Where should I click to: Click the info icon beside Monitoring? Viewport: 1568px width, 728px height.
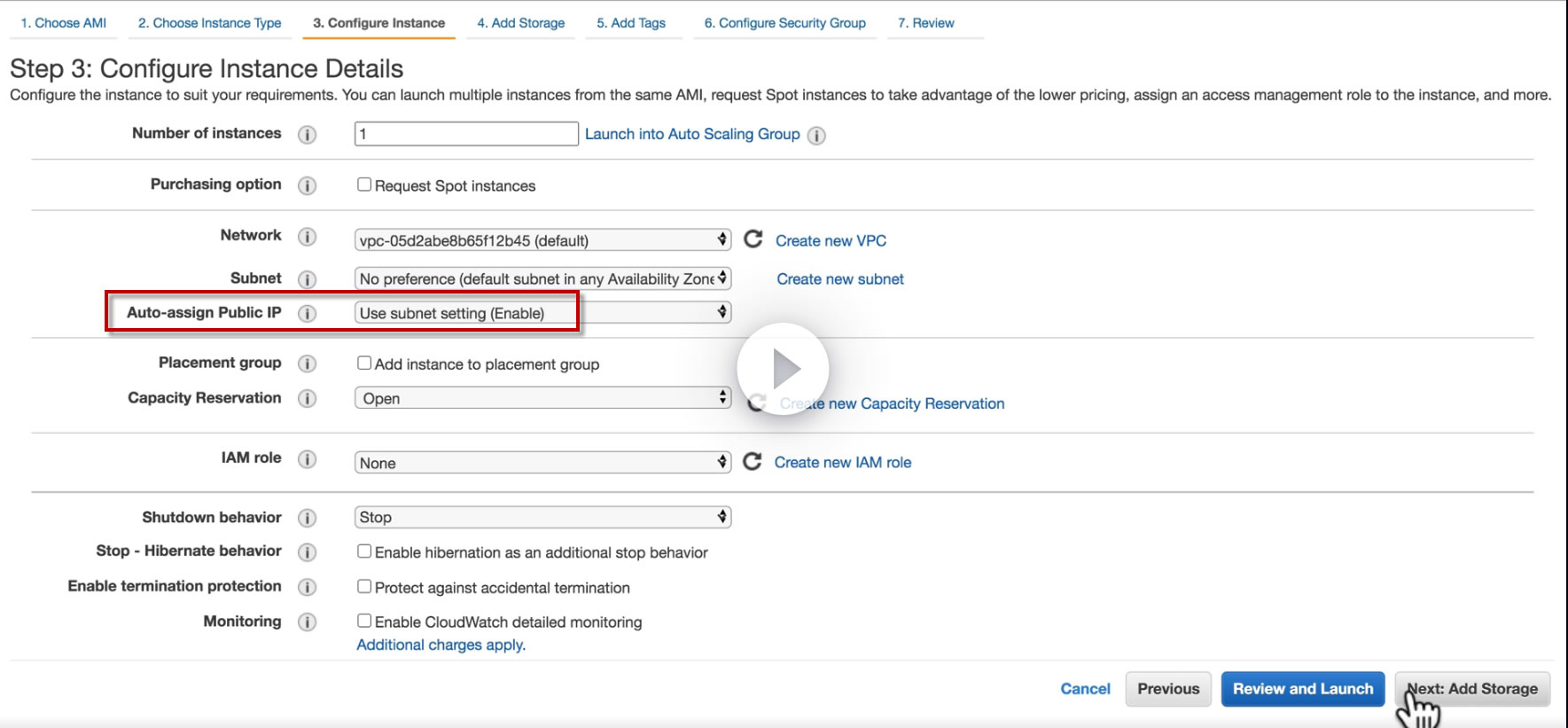307,622
